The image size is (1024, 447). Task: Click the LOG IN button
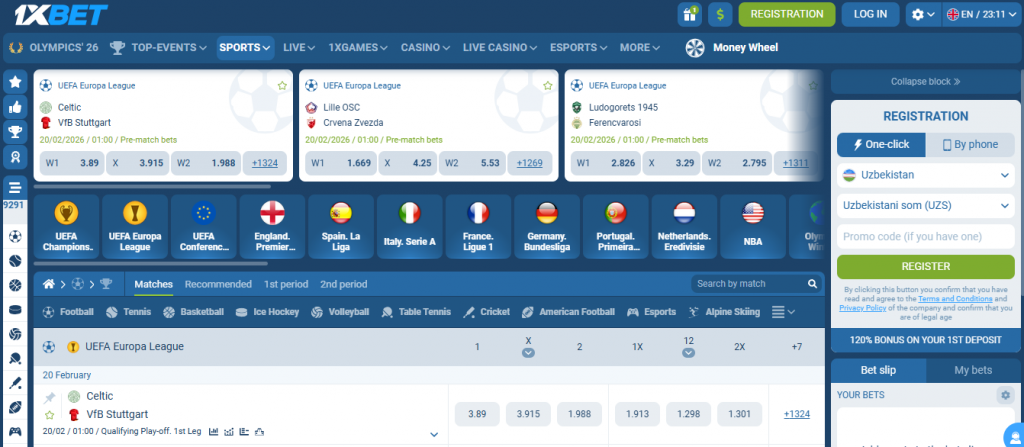click(x=870, y=14)
